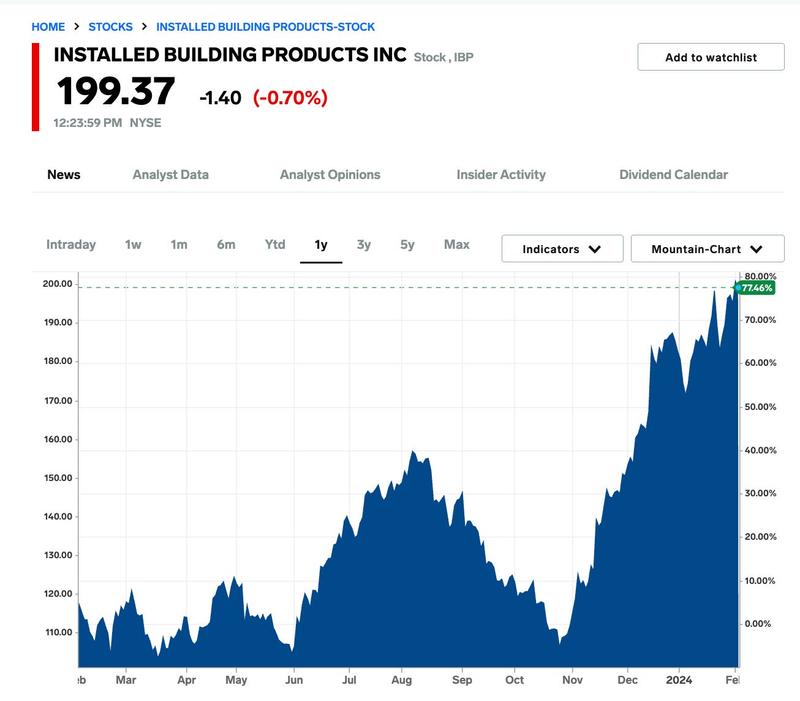Click the Indicators dropdown chevron arrow
This screenshot has width=800, height=701.
pyautogui.click(x=595, y=249)
